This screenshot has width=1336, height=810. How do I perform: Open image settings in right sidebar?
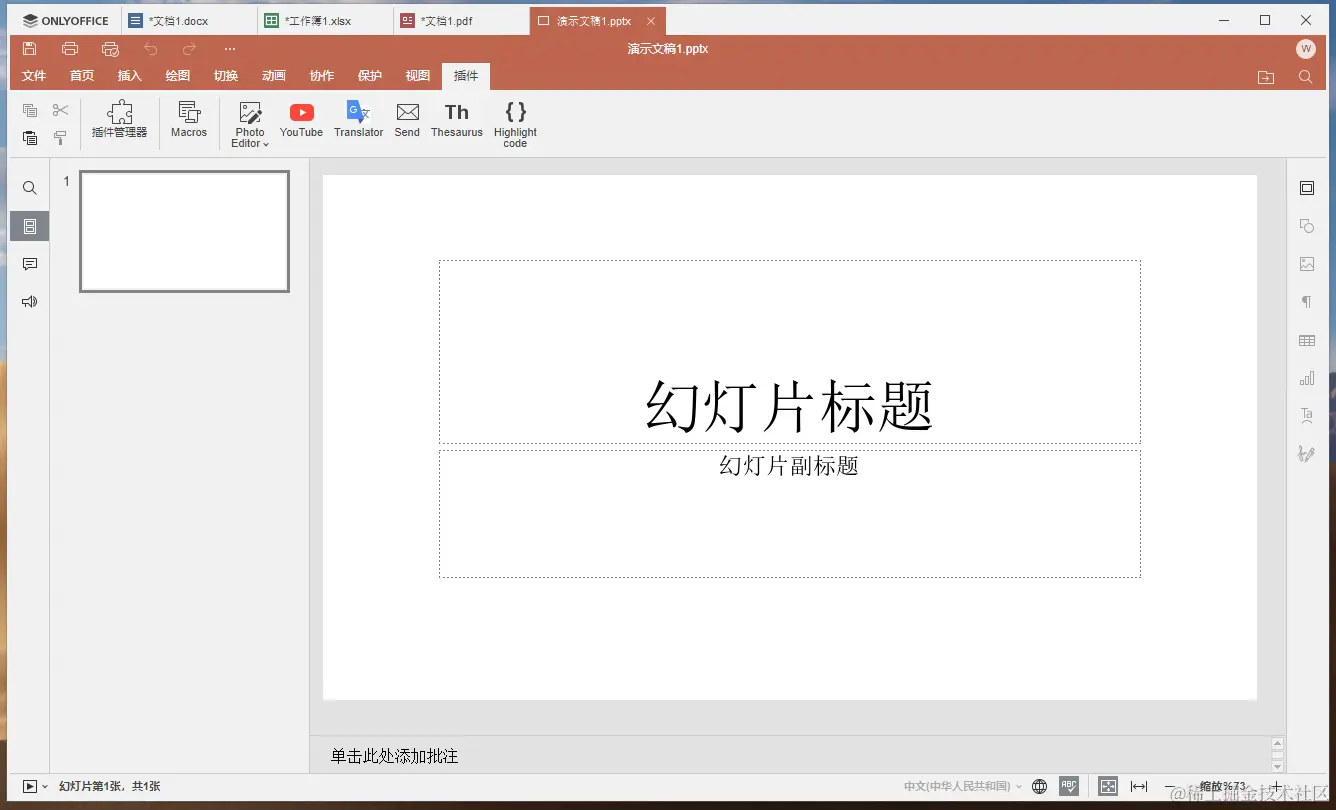tap(1307, 264)
